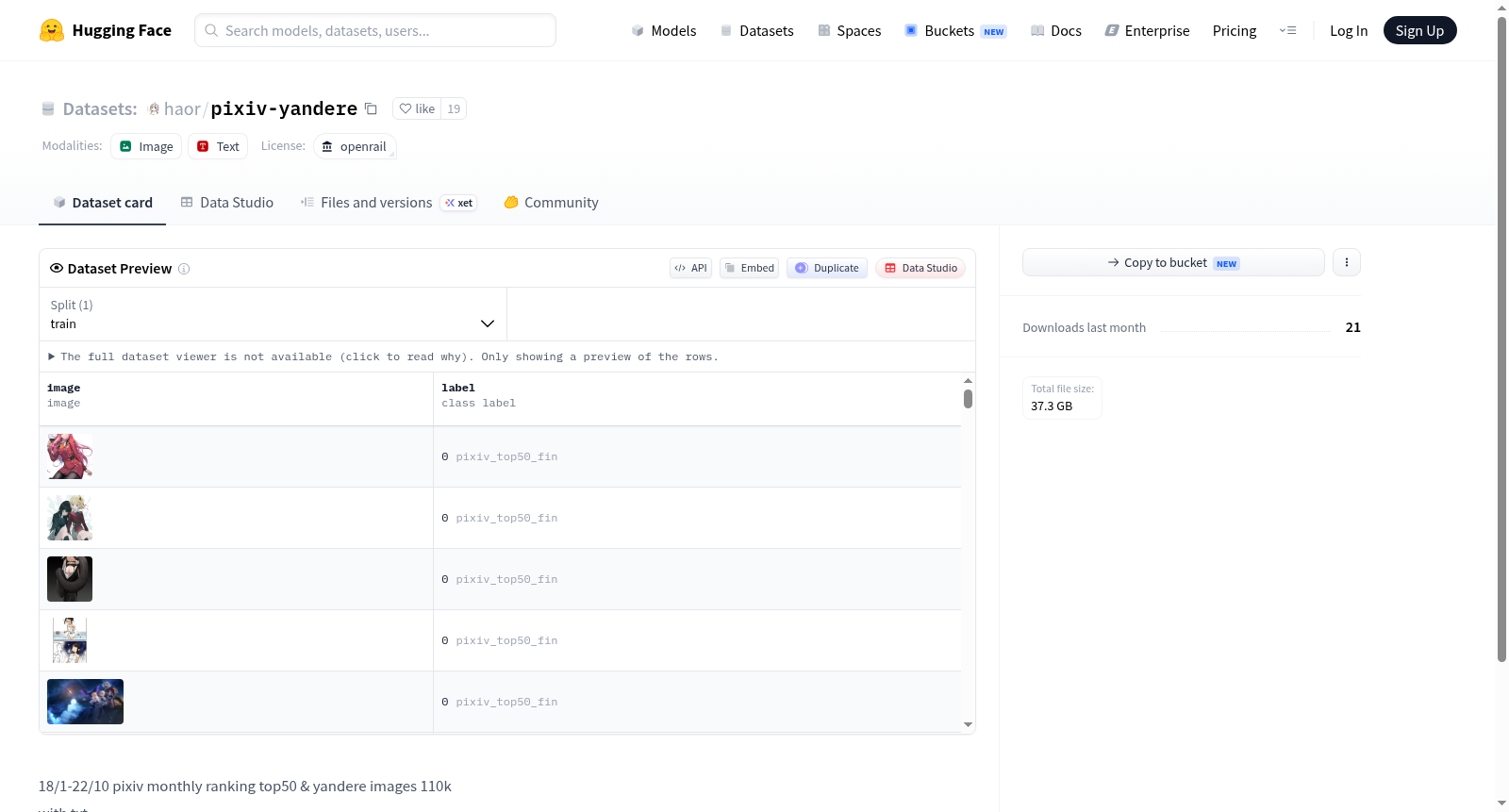1509x812 pixels.
Task: Click the Embed button
Action: point(749,268)
